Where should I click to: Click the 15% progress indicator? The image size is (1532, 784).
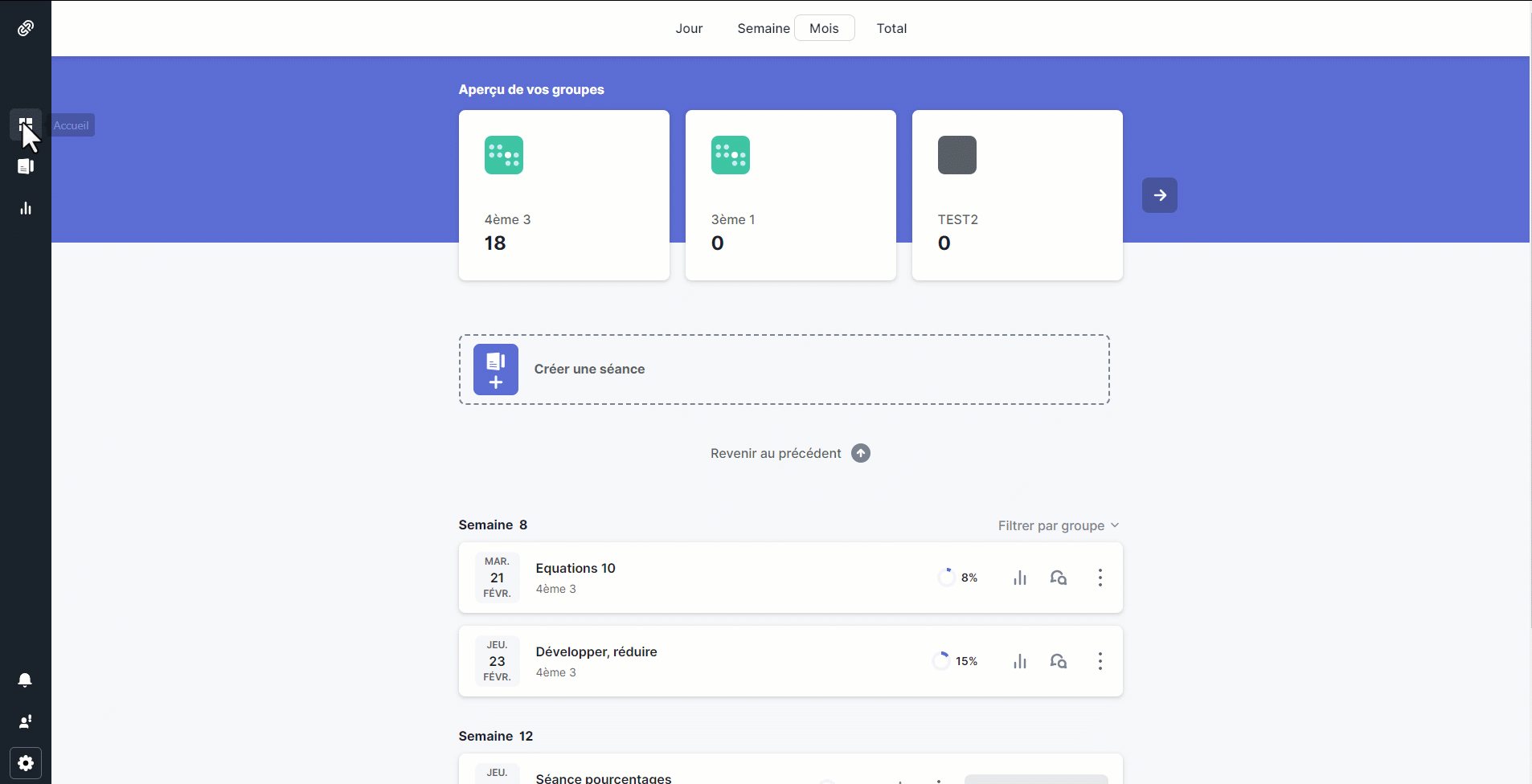tap(956, 661)
